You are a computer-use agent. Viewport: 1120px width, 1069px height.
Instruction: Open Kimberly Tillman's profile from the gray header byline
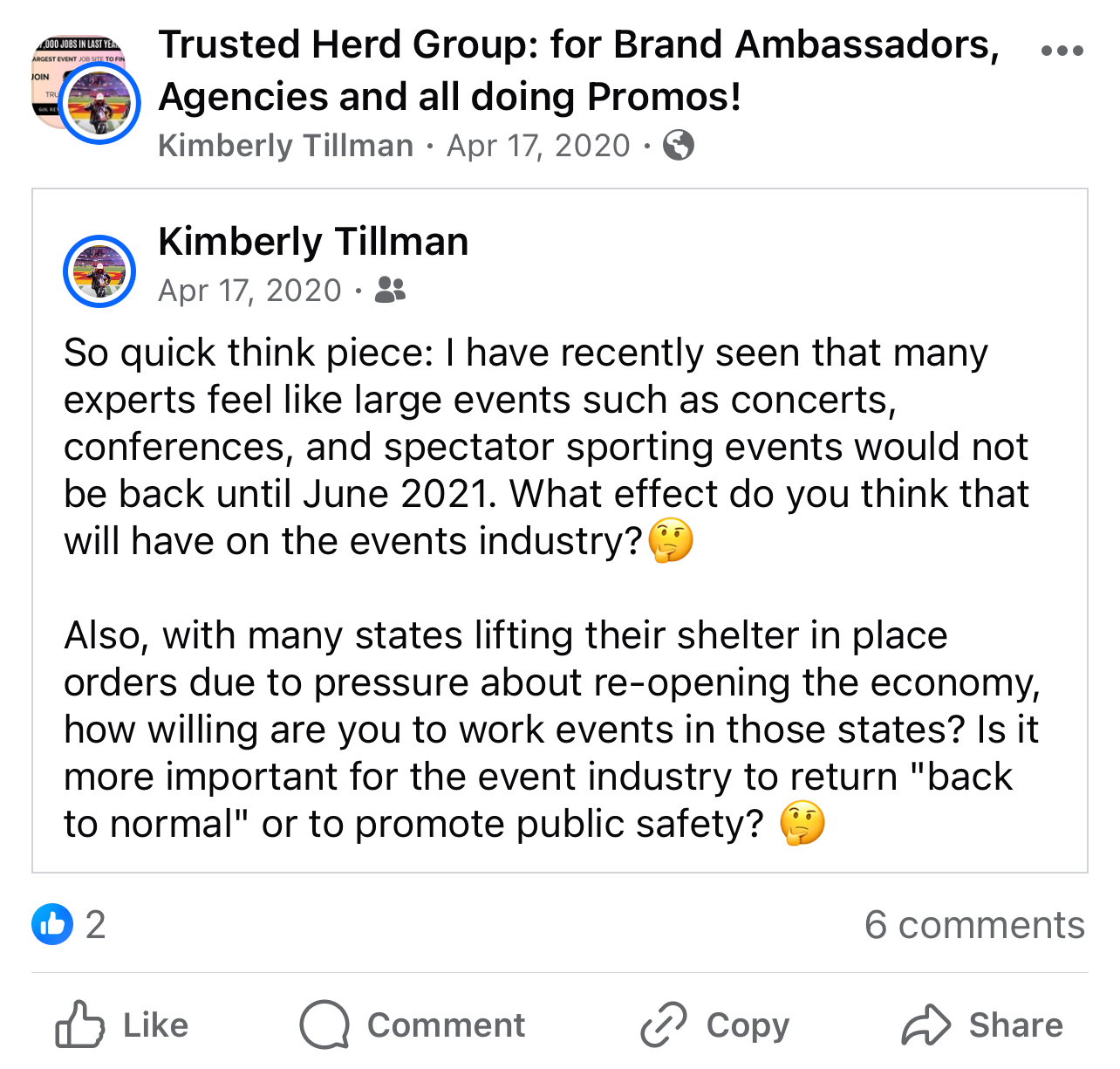point(285,145)
